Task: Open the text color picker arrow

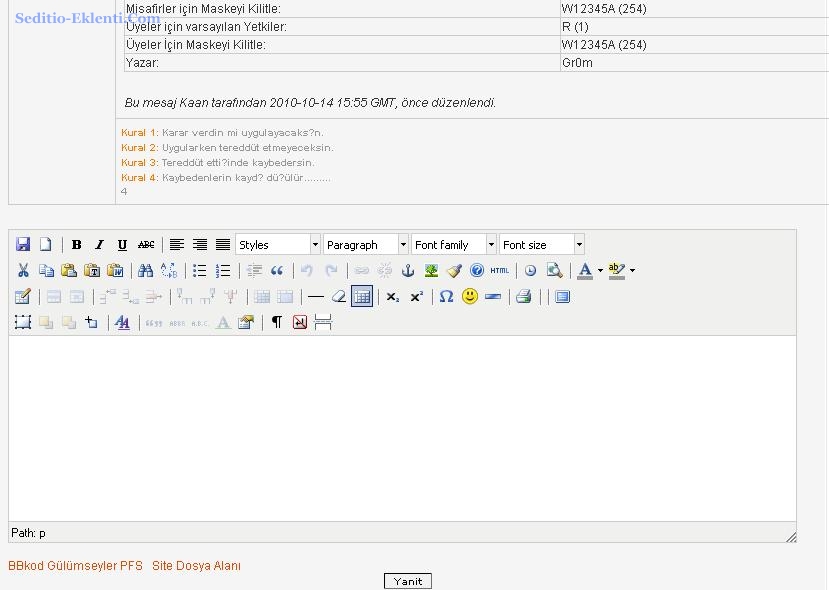Action: coord(600,271)
